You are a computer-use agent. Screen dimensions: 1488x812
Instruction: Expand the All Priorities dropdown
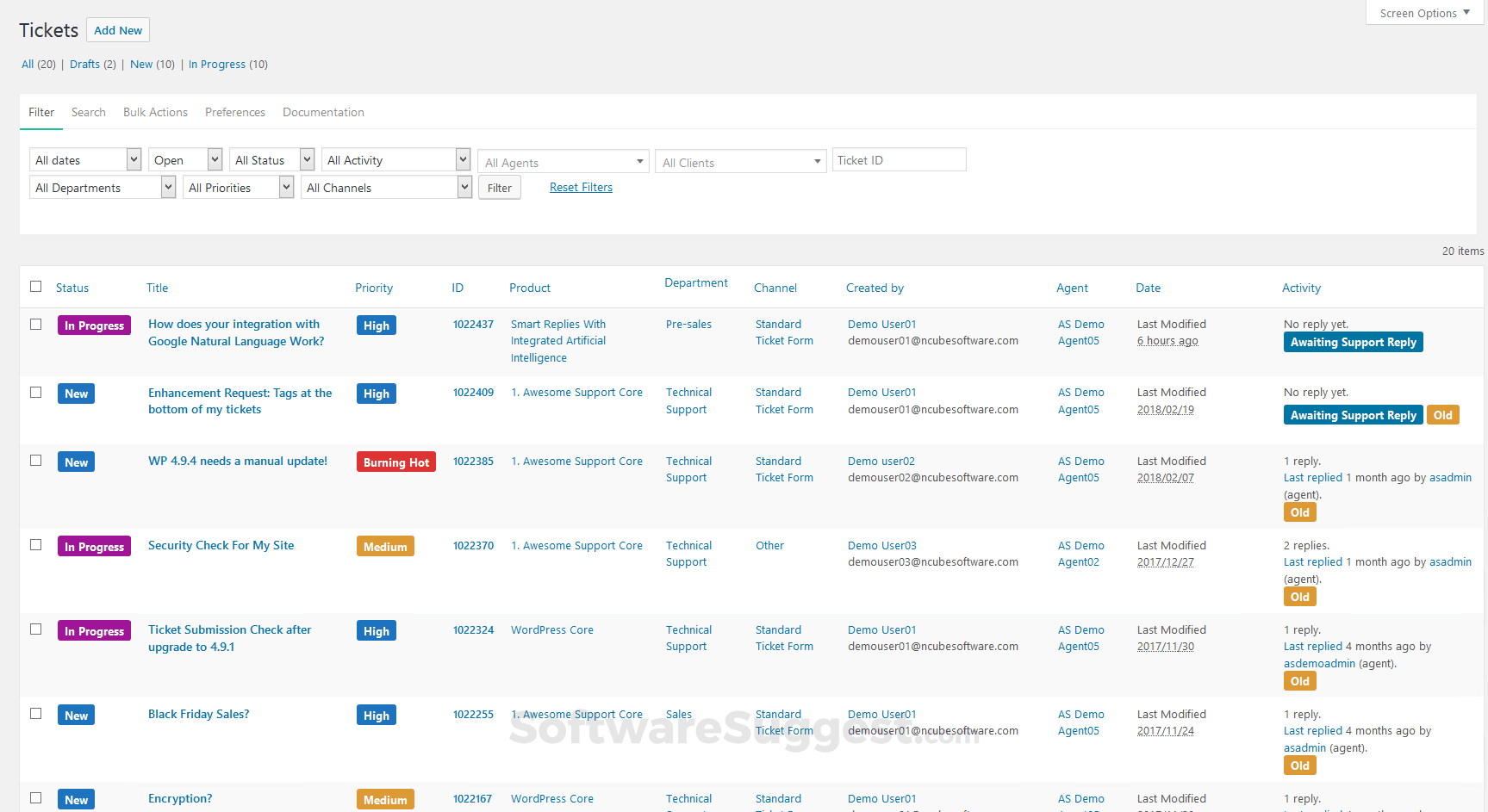click(x=238, y=188)
